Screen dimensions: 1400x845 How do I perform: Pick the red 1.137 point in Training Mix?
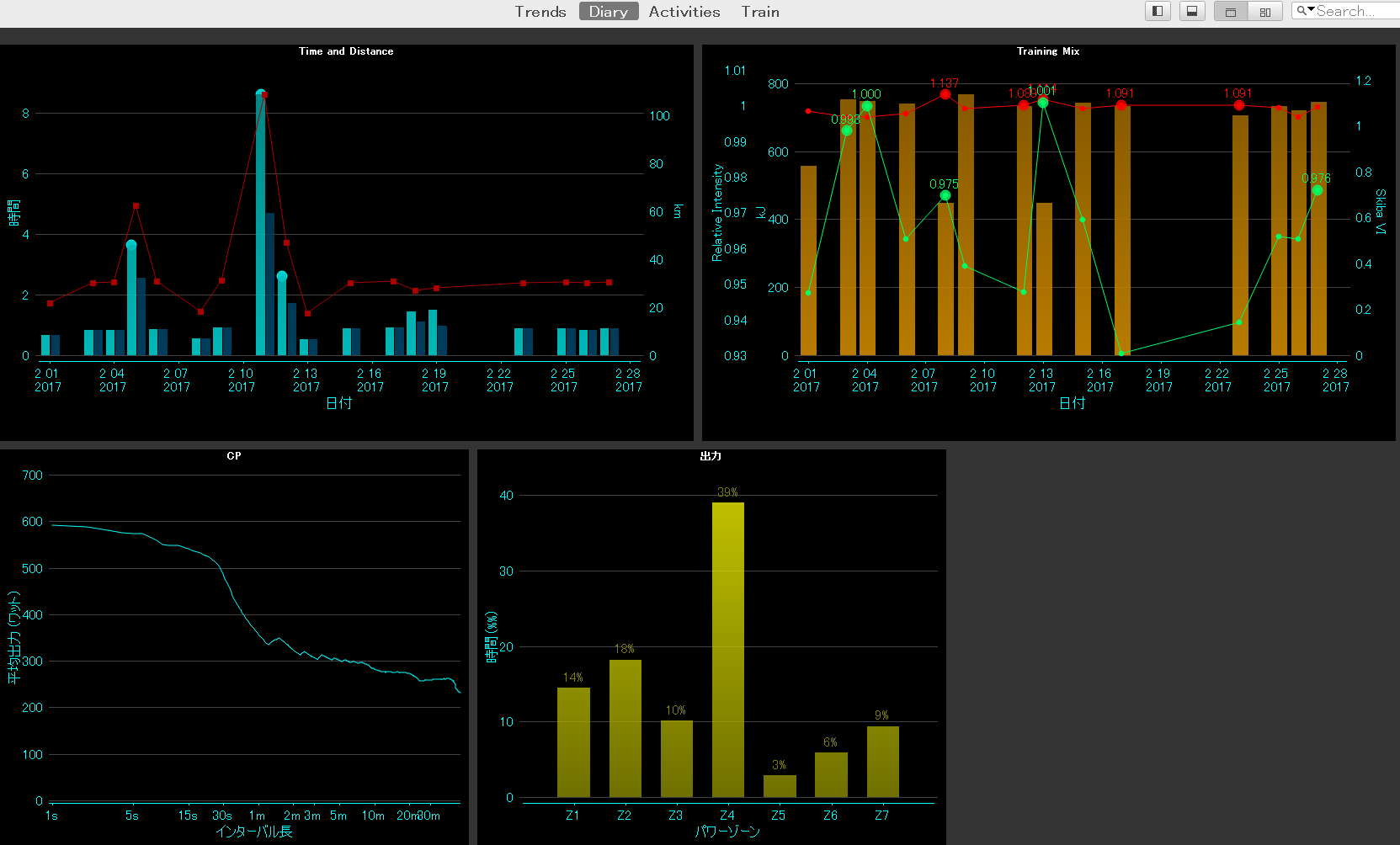coord(945,94)
